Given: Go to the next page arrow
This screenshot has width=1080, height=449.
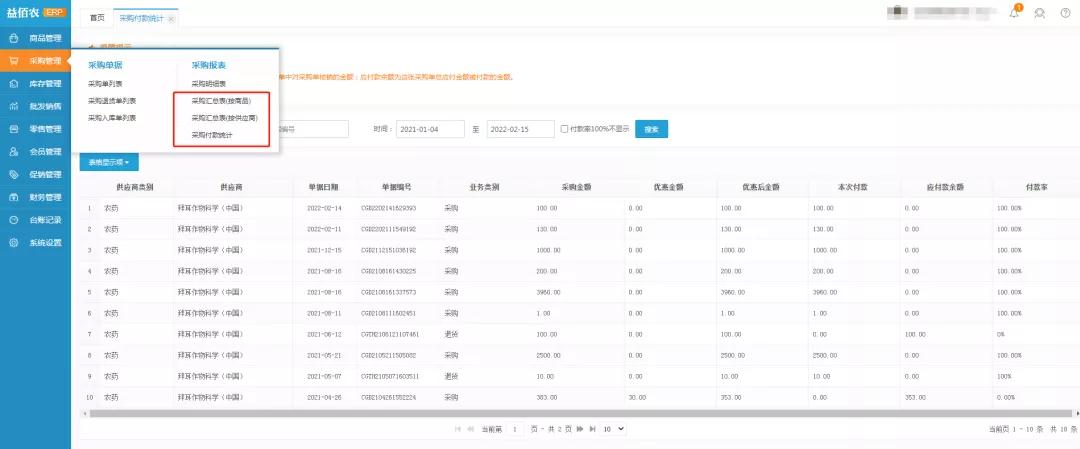Looking at the screenshot, I should pyautogui.click(x=578, y=428).
